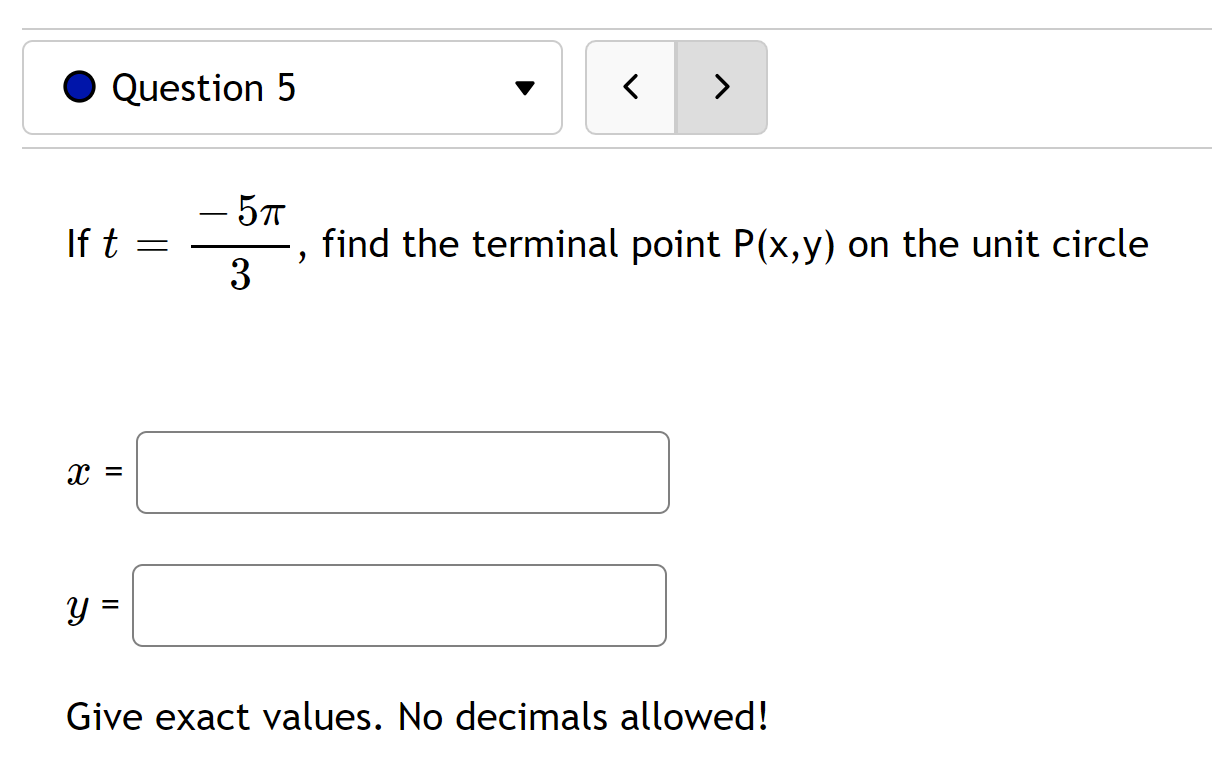Image resolution: width=1212 pixels, height=763 pixels.
Task: Click the right-pointing navigation arrow
Action: click(x=722, y=88)
